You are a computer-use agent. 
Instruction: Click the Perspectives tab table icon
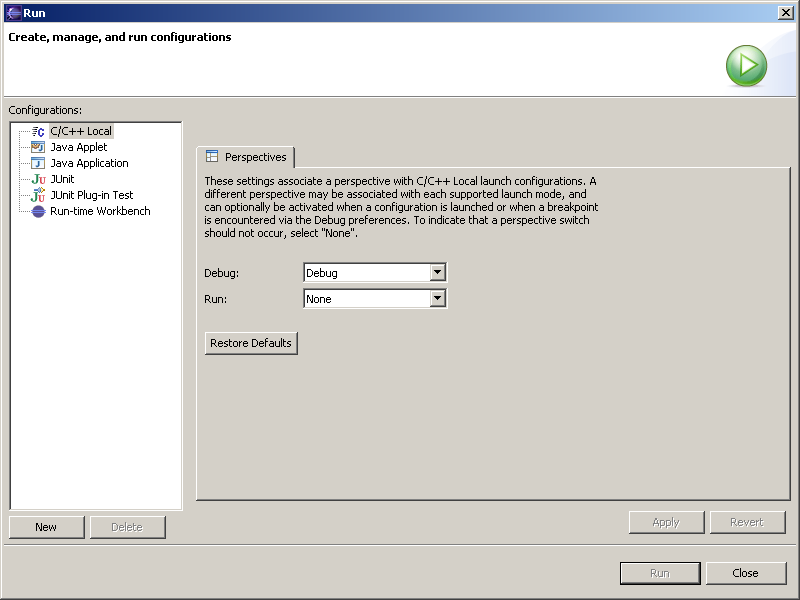coord(212,157)
